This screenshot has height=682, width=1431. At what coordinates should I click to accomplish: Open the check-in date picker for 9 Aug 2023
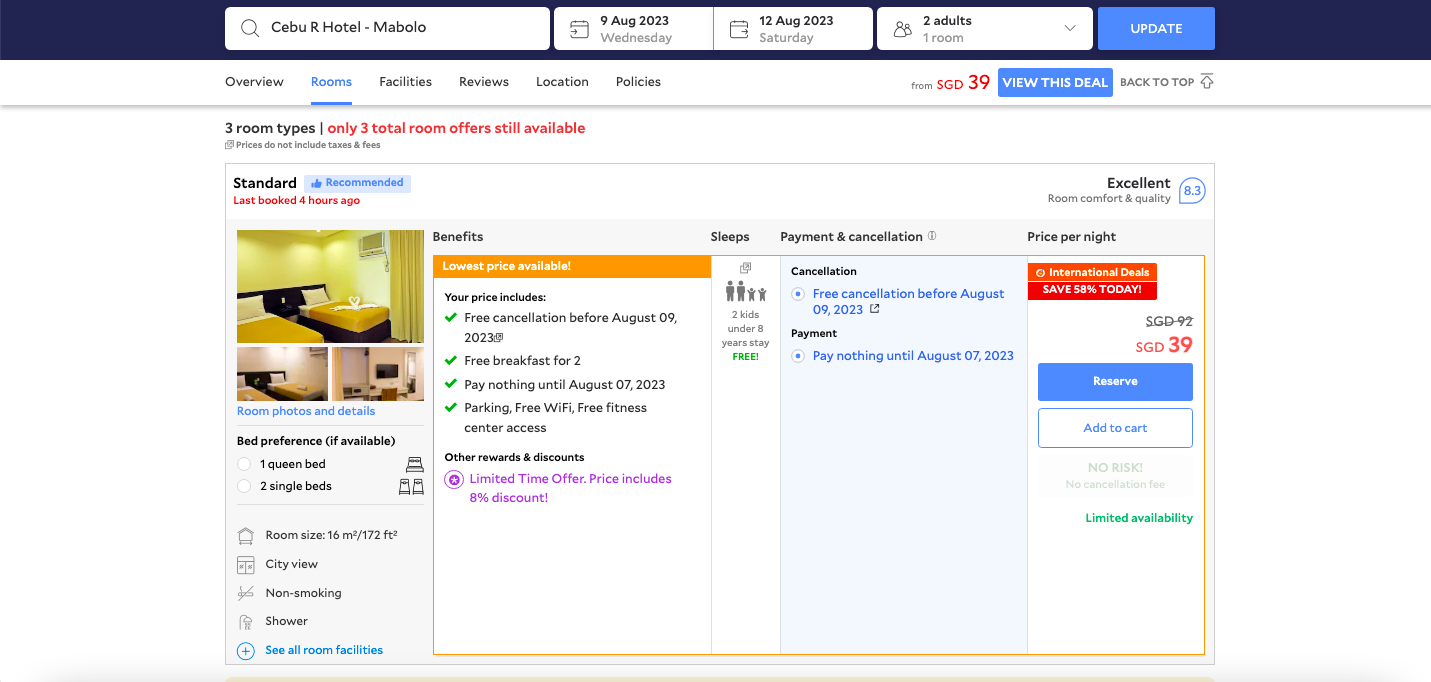coord(634,29)
